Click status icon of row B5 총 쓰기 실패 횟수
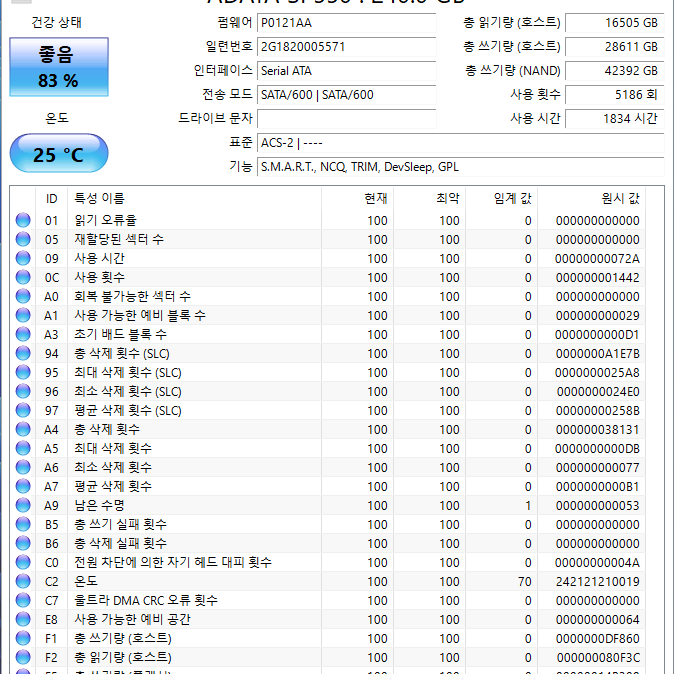 [x=23, y=524]
